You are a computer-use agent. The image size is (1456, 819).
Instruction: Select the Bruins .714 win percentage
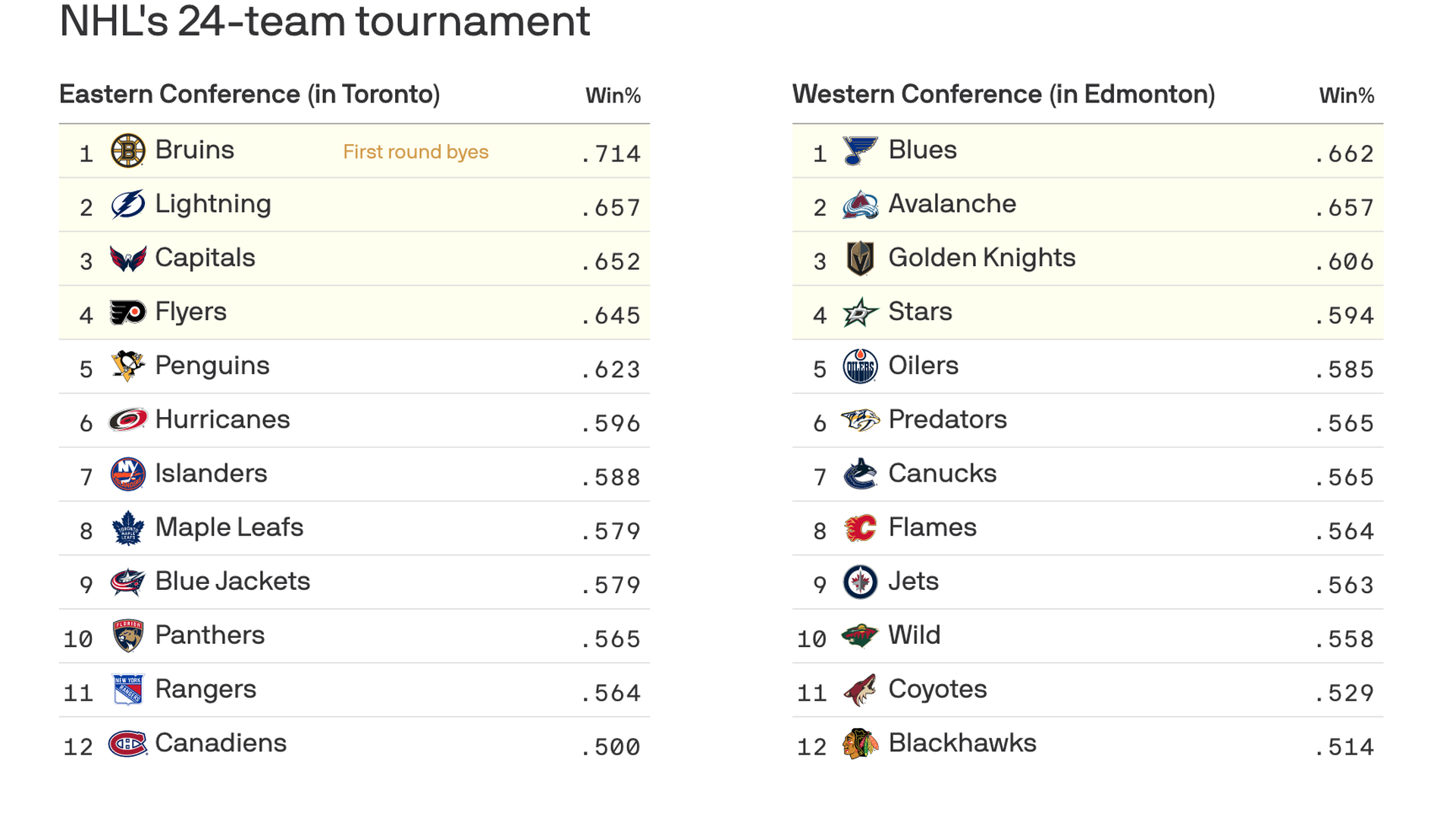(611, 154)
